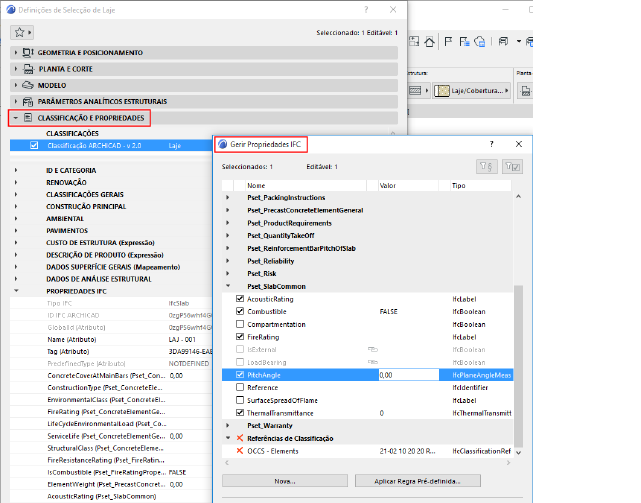Expand Pset_Warranty group
Image resolution: width=641 pixels, height=503 pixels.
click(228, 426)
